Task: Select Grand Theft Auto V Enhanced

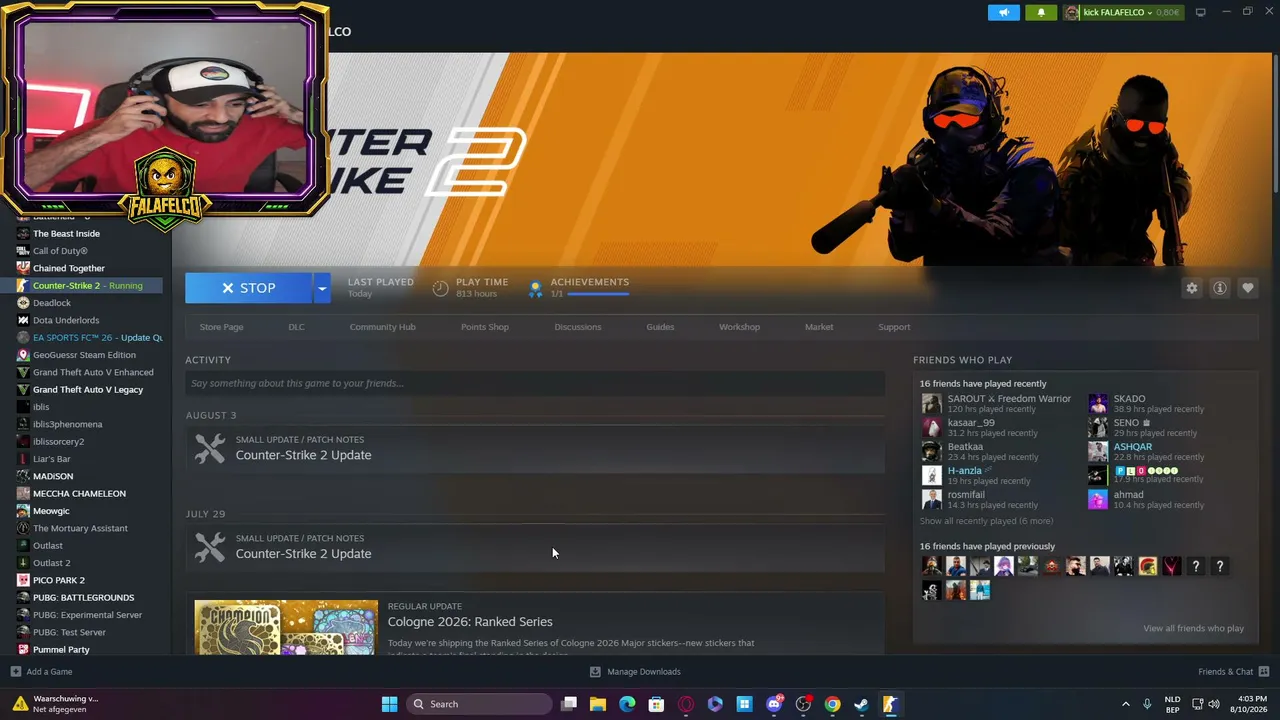Action: [93, 372]
